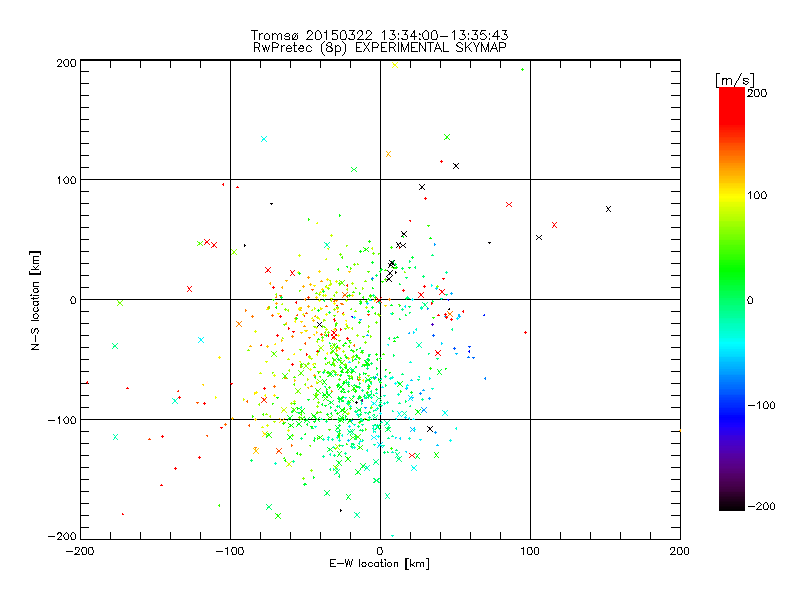The image size is (800, 600).
Task: Click the black bottom of the colorbar
Action: click(x=732, y=504)
